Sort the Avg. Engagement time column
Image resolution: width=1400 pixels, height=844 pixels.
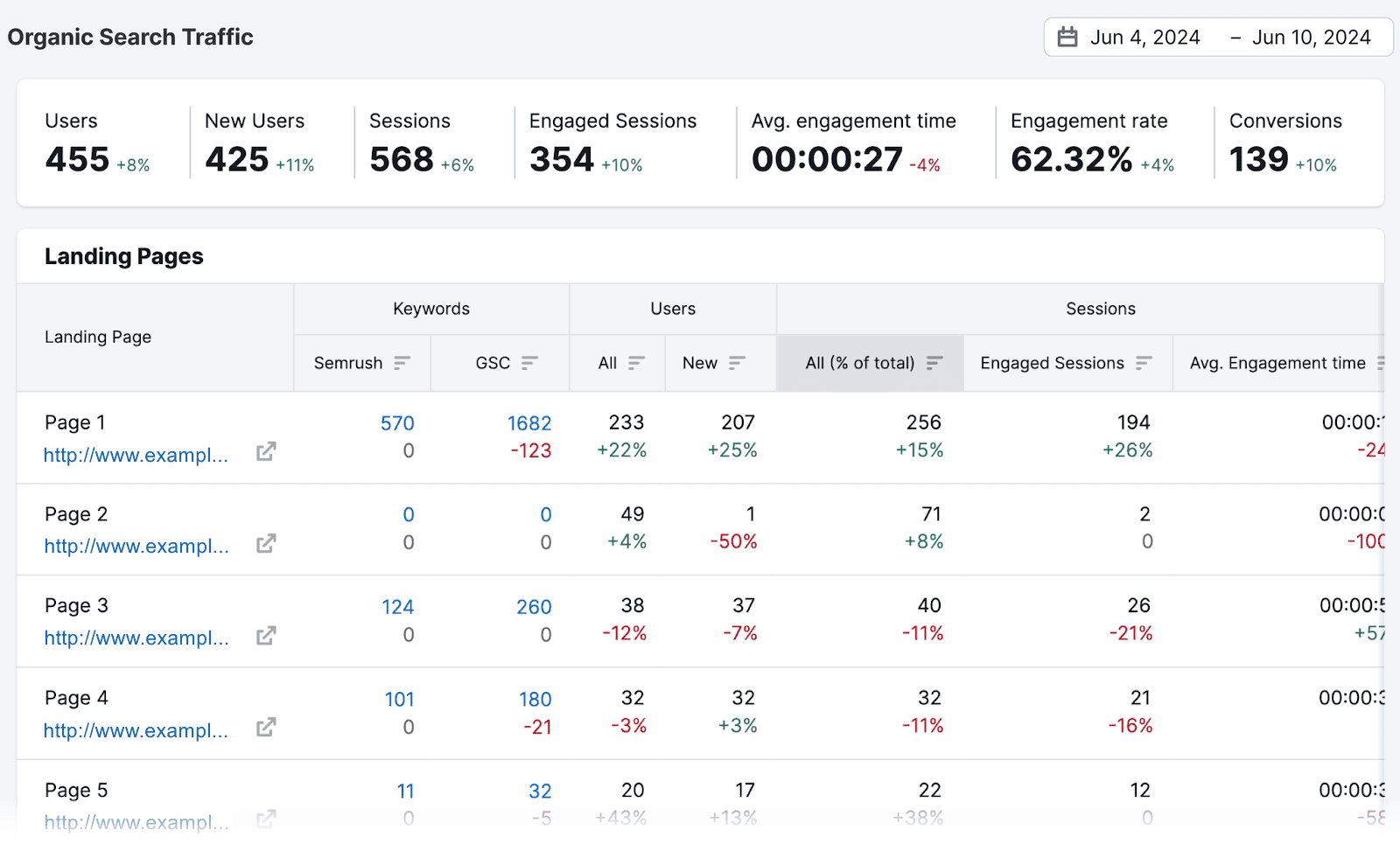[1381, 362]
